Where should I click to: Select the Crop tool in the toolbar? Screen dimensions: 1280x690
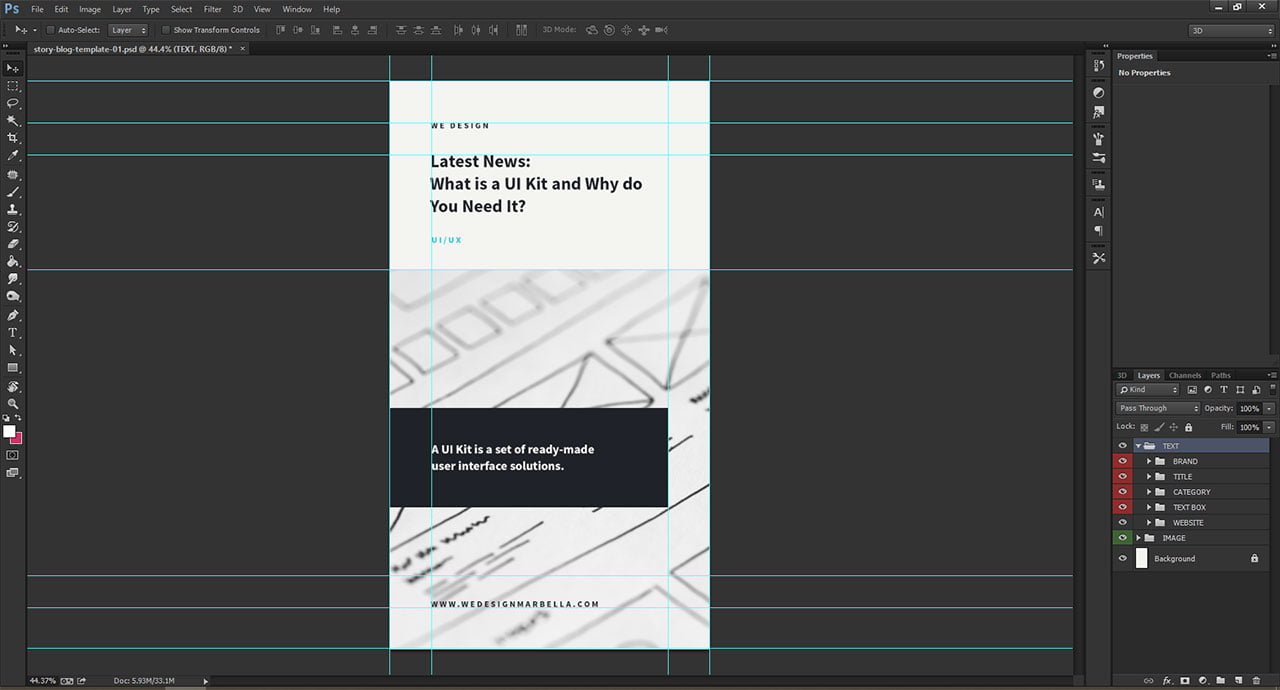pyautogui.click(x=13, y=138)
